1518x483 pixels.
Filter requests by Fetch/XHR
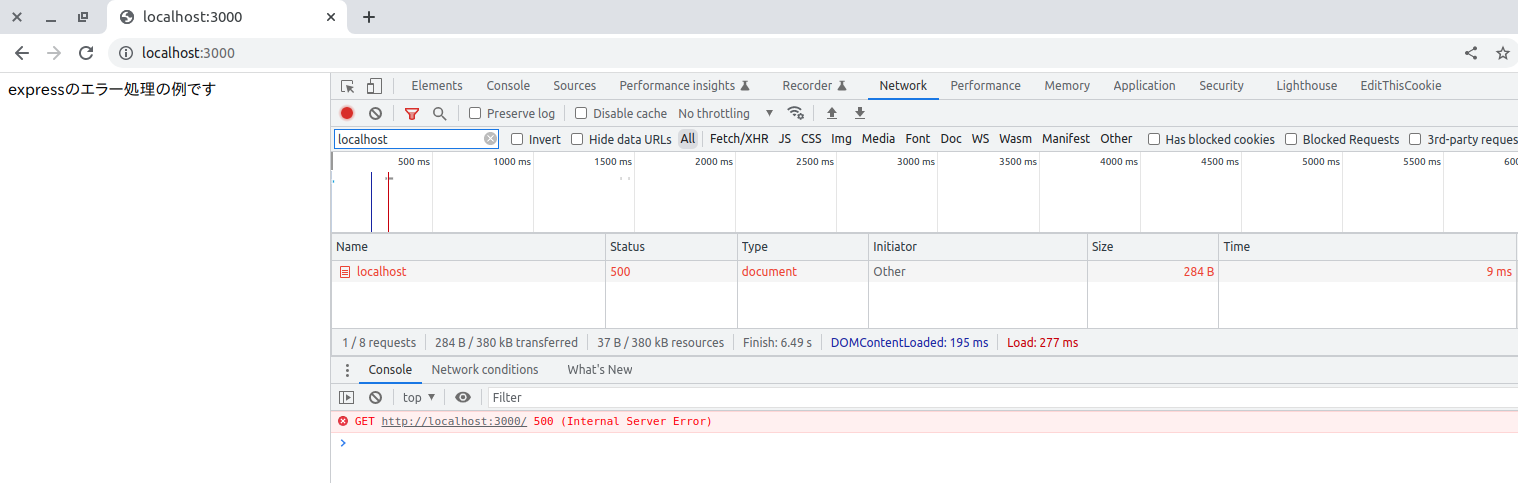(x=739, y=139)
